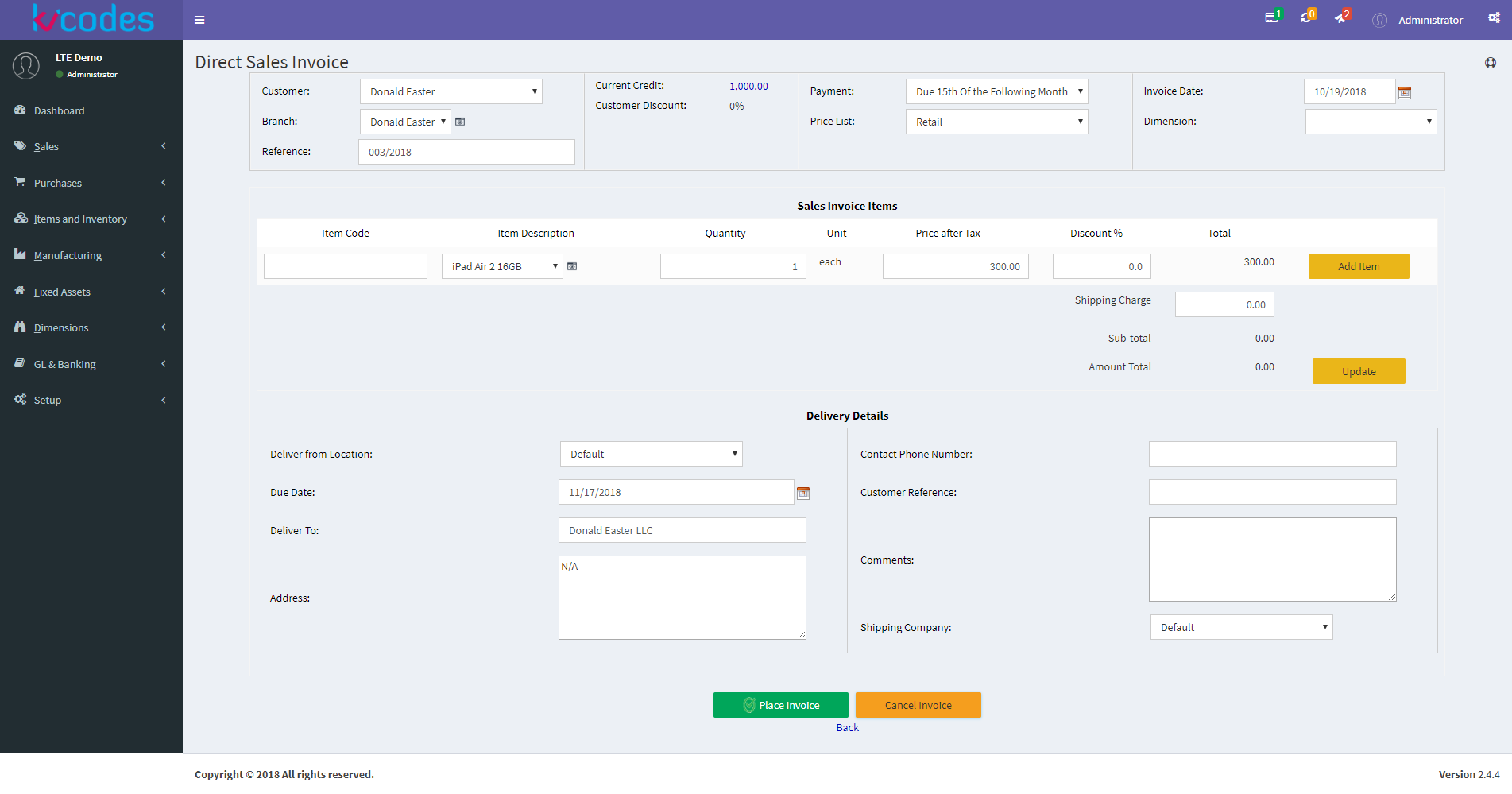Click the branch lookup icon next to Branch
The height and width of the screenshot is (794, 1512).
460,122
